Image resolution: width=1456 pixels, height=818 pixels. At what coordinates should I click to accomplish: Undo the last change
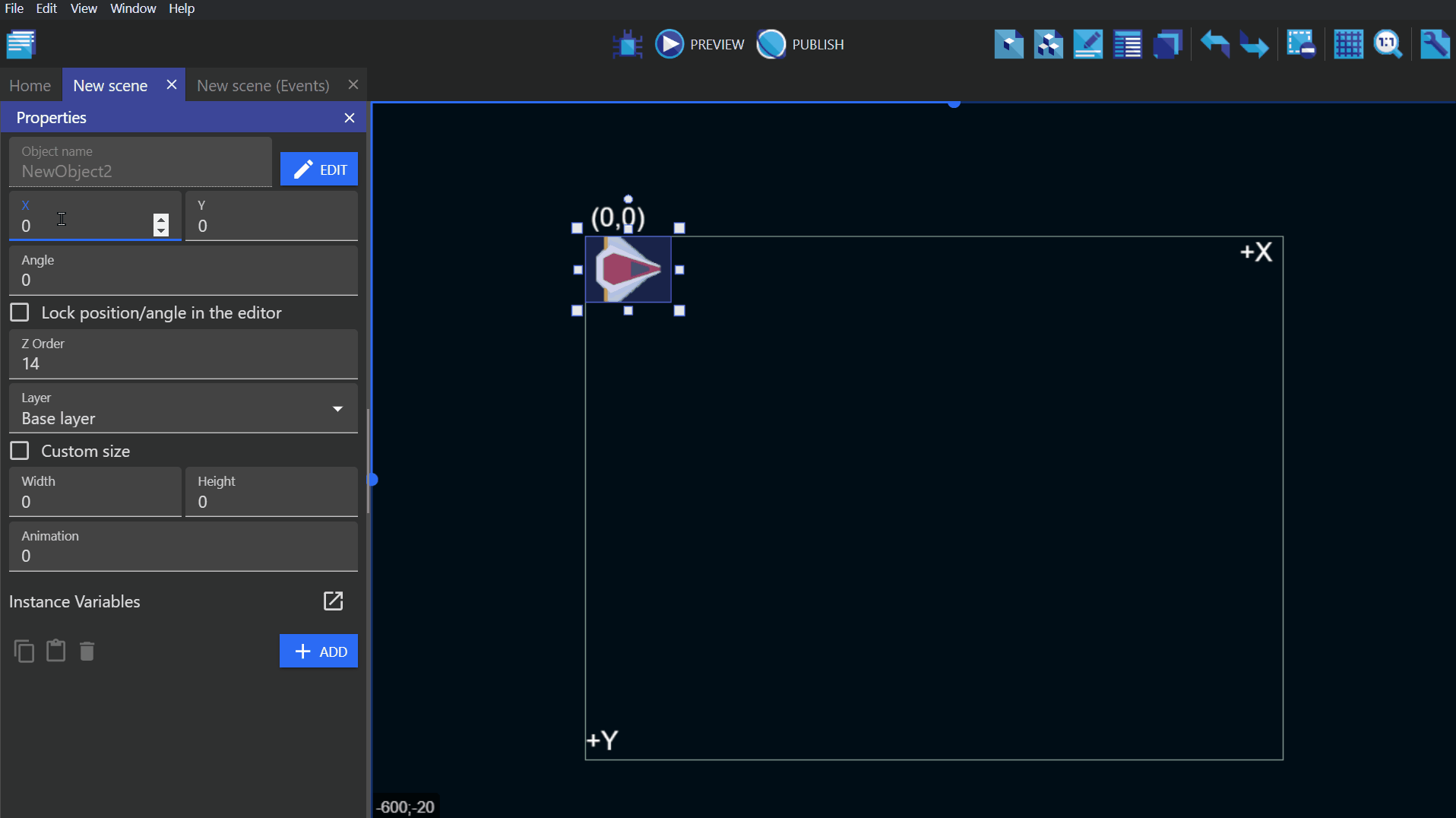point(1214,44)
